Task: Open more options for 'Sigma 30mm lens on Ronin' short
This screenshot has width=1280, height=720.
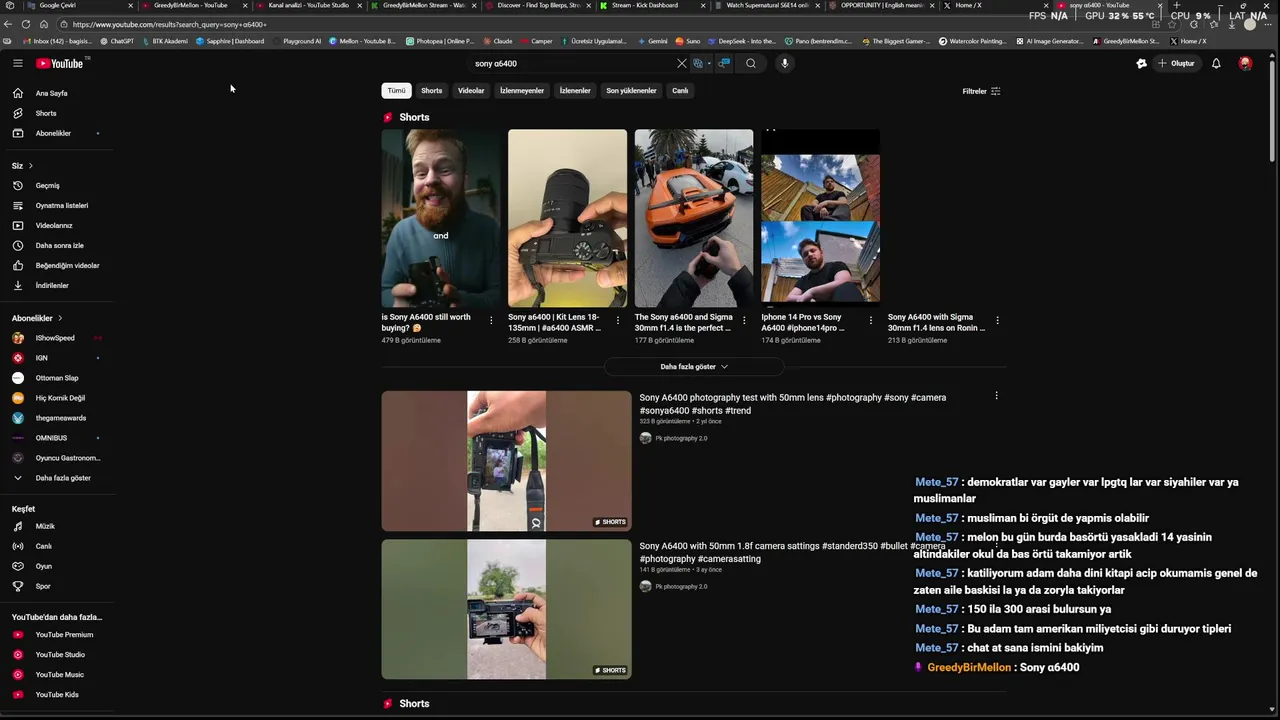Action: [997, 321]
